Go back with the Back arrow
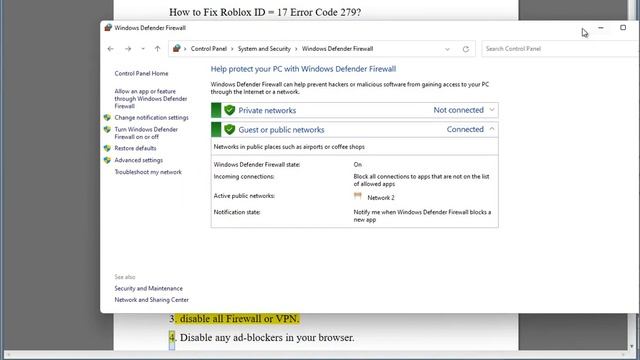The height and width of the screenshot is (360, 640). [111, 49]
